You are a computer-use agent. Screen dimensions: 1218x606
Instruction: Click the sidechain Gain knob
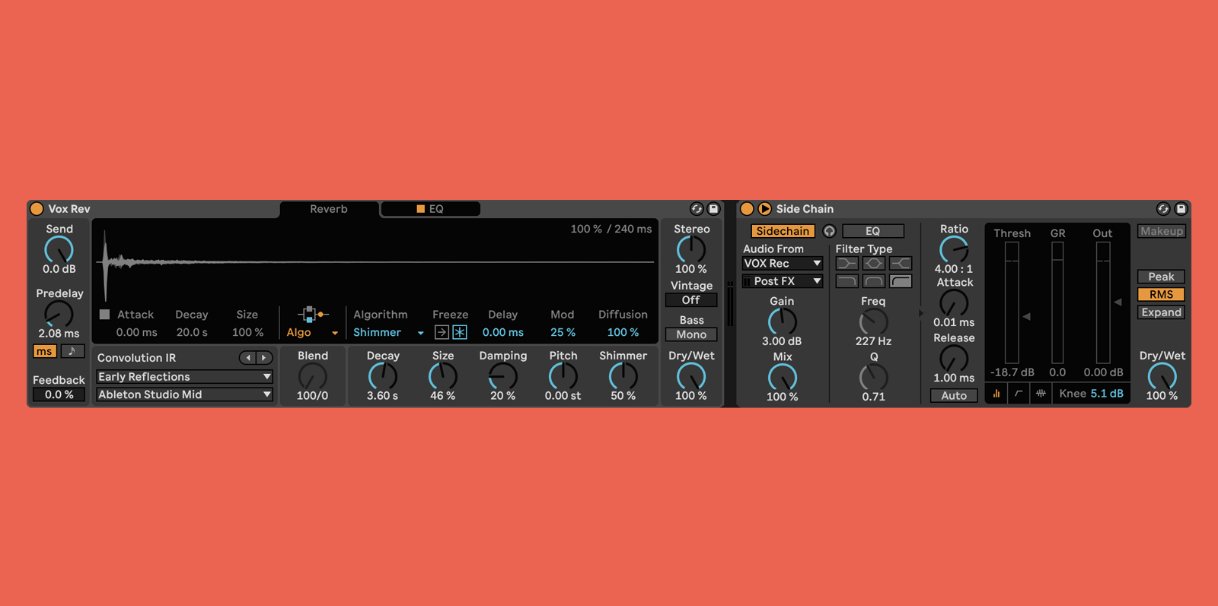click(x=782, y=321)
